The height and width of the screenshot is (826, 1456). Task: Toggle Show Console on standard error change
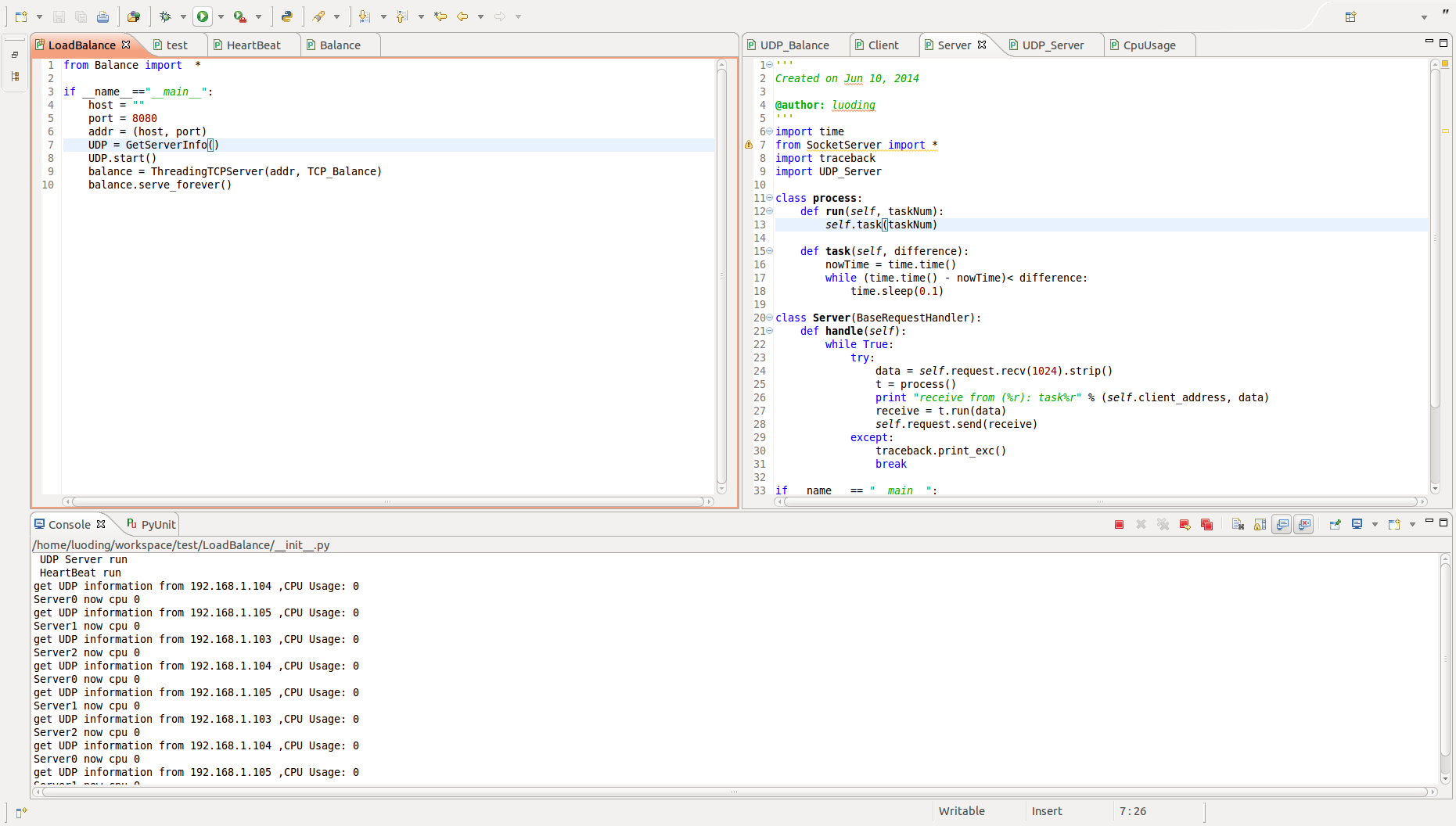point(1304,525)
